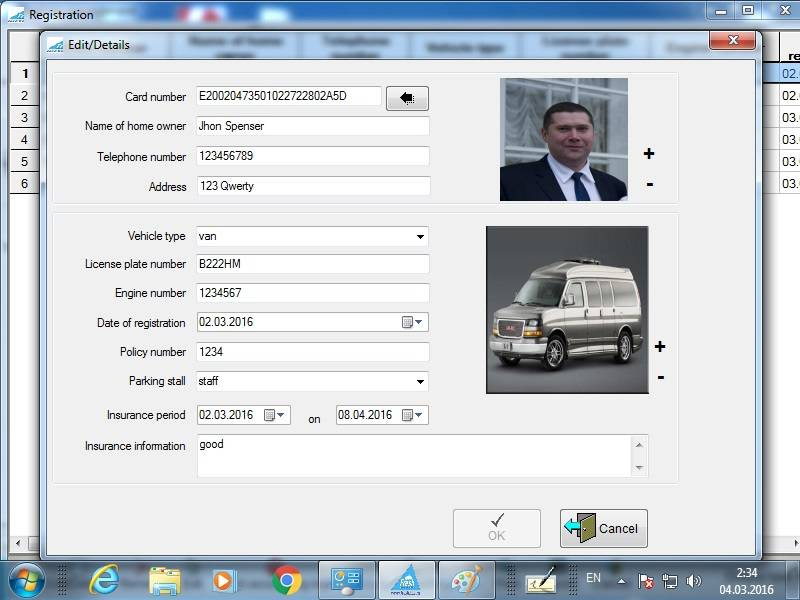The width and height of the screenshot is (800, 600).
Task: Click the OK button
Action: (x=495, y=528)
